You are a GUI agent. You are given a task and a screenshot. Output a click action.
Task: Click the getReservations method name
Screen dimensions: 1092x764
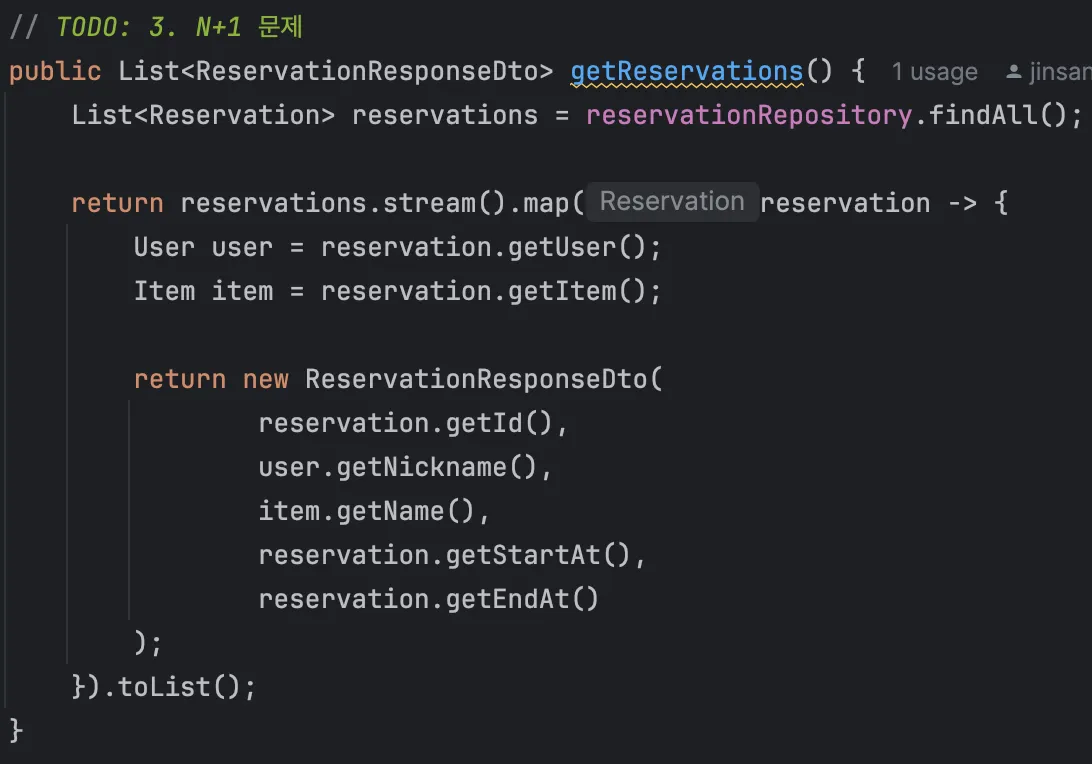(x=687, y=71)
